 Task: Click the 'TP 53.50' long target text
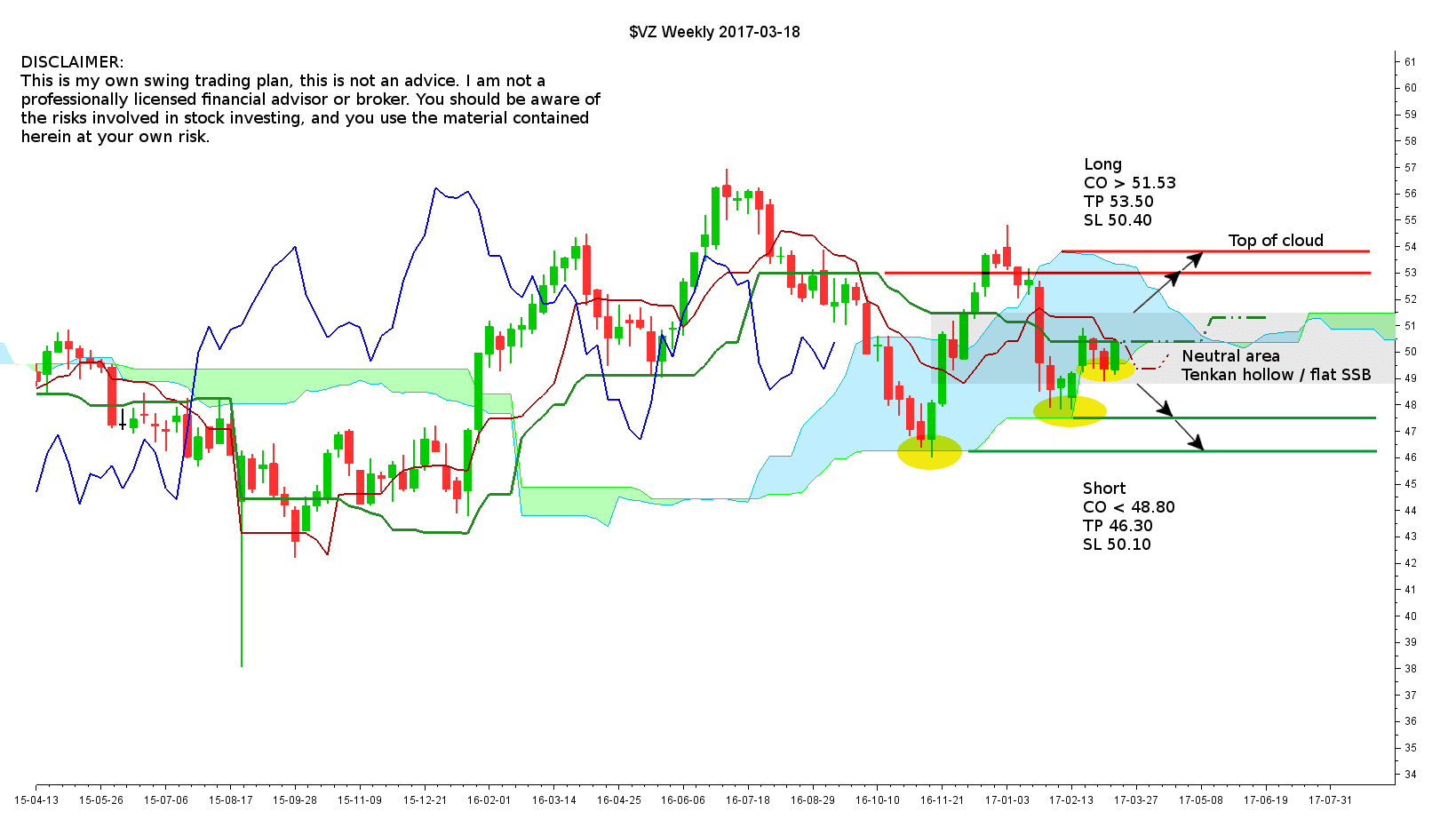(x=1118, y=202)
